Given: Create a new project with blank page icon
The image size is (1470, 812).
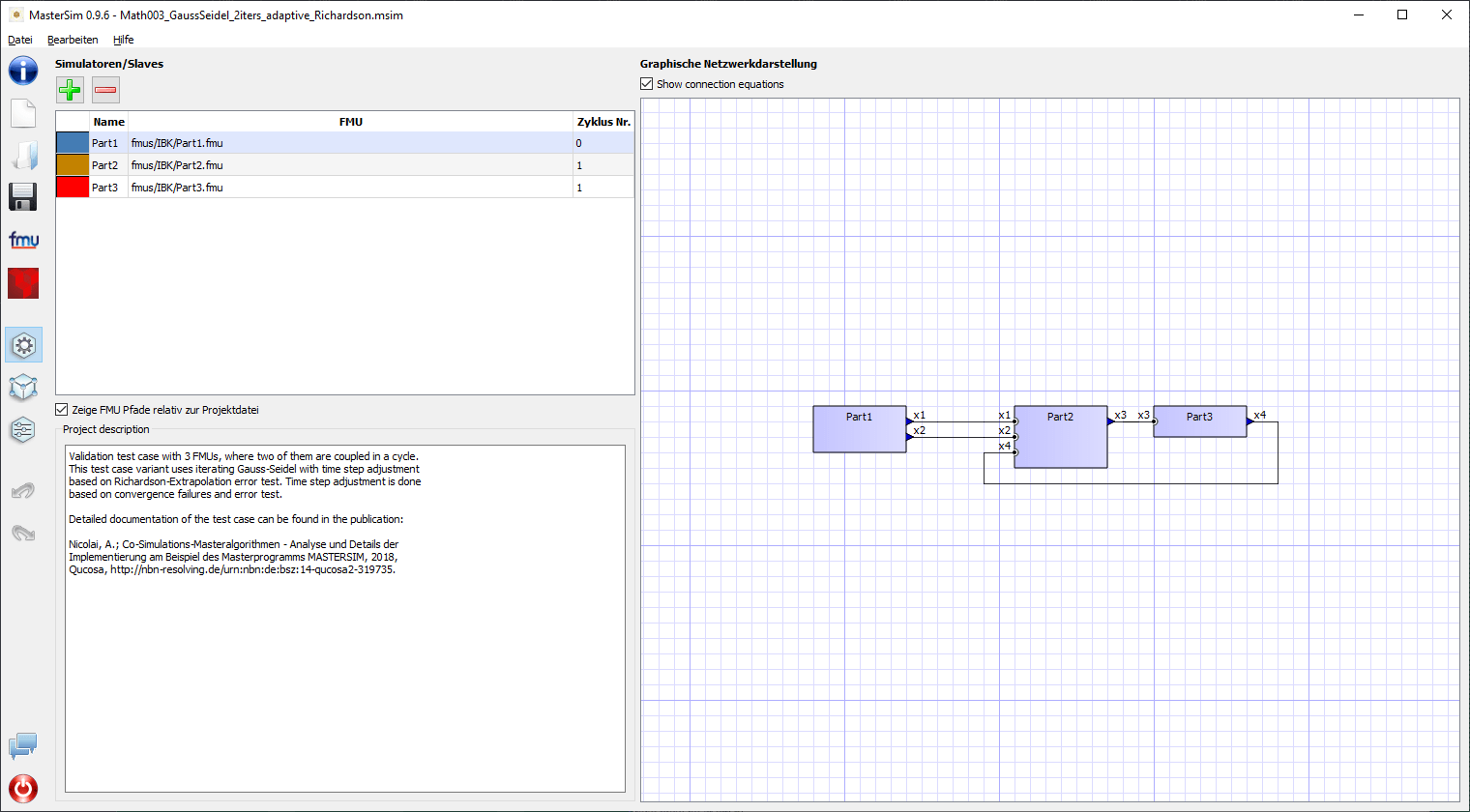Looking at the screenshot, I should click(23, 113).
